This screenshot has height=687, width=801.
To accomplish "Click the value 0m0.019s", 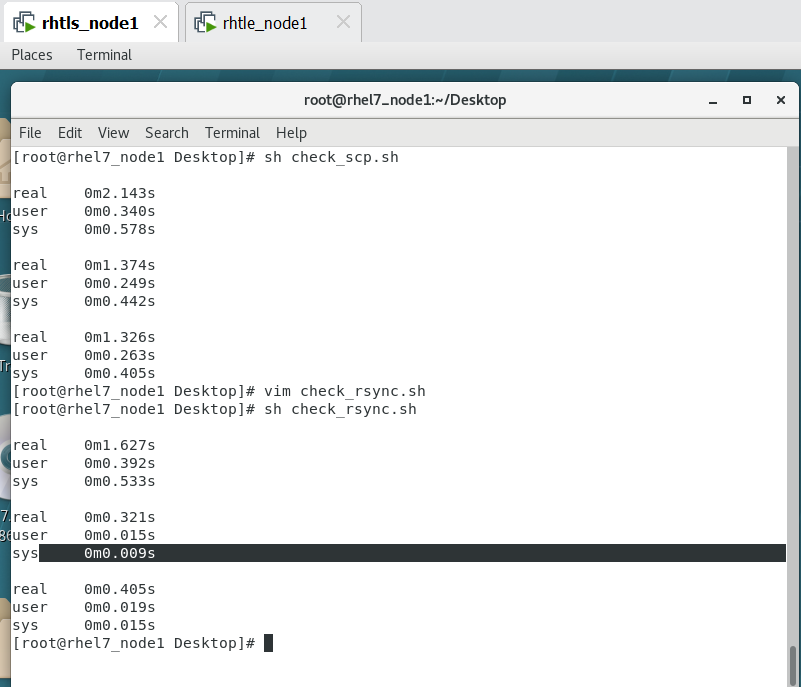I will pos(120,607).
